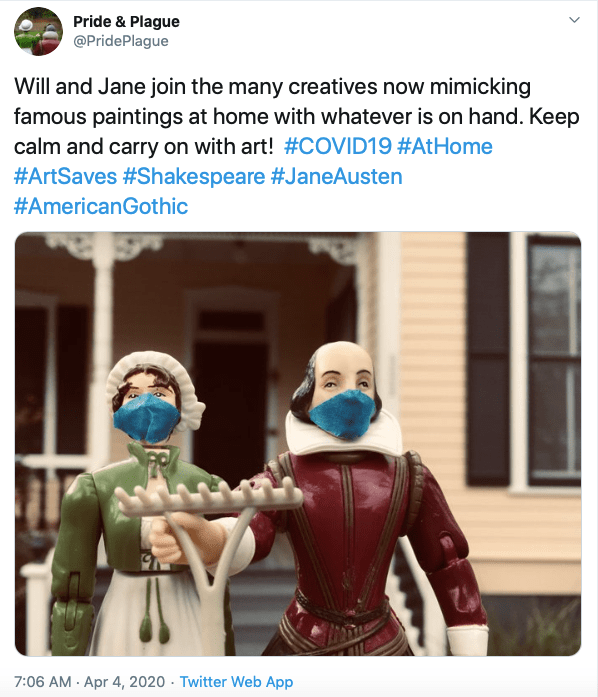Follow the #COVID19 hashtag

point(338,146)
